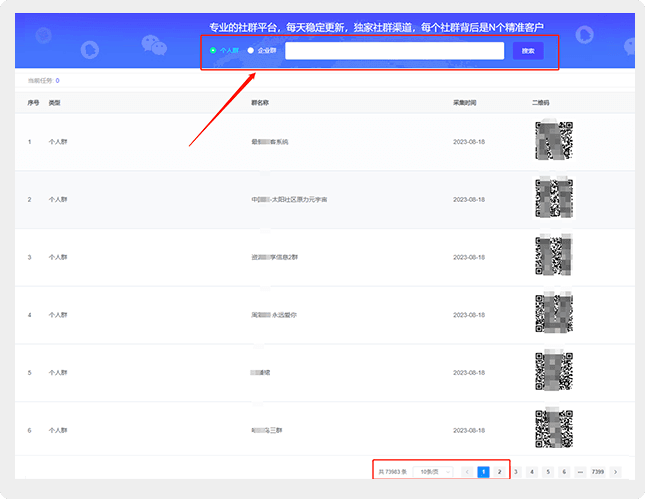Viewport: 645px width, 499px height.
Task: Open QR code thumbnail in row 5
Action: 554,371
